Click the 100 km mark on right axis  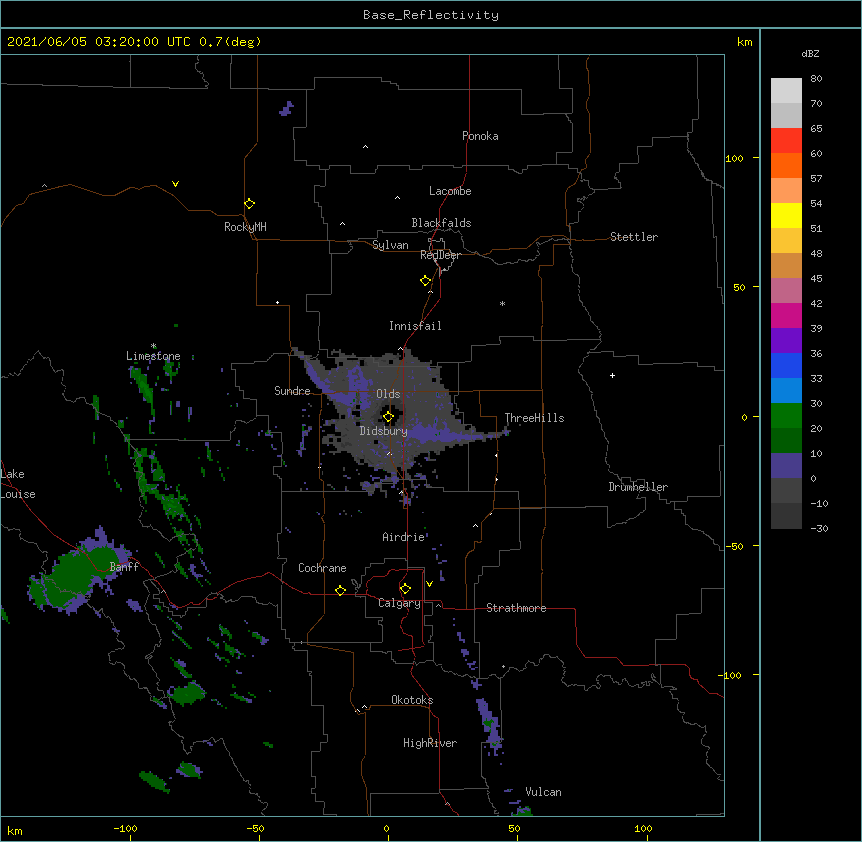[x=734, y=159]
